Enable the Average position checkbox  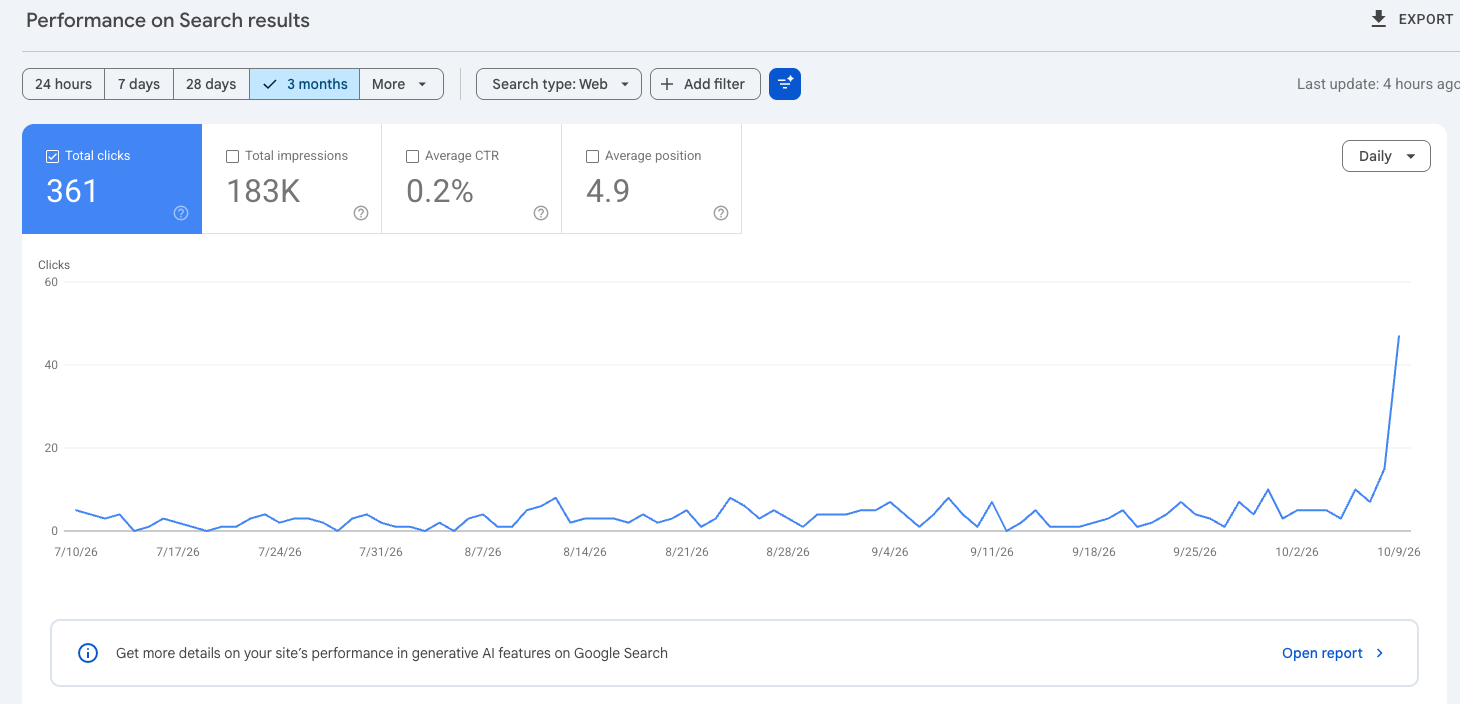[592, 156]
